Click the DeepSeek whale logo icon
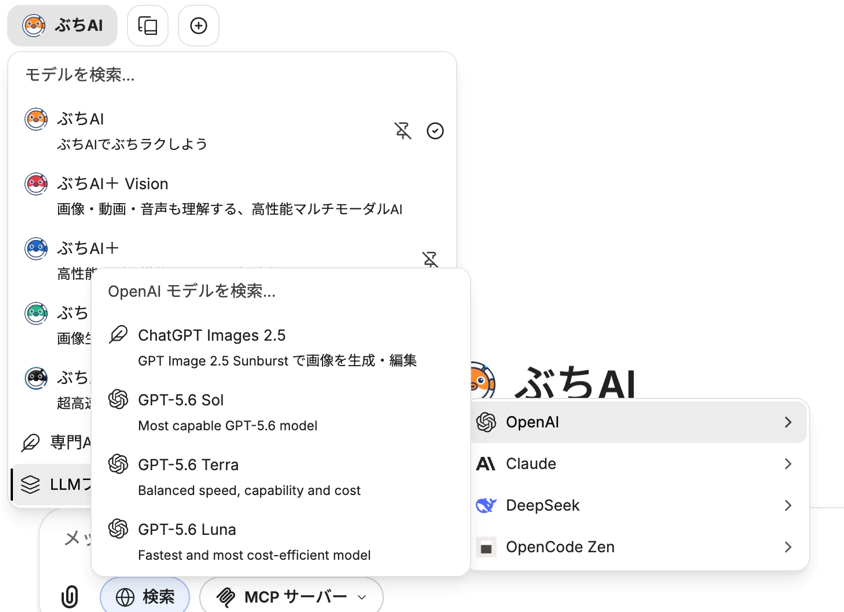844x612 pixels. (x=486, y=505)
